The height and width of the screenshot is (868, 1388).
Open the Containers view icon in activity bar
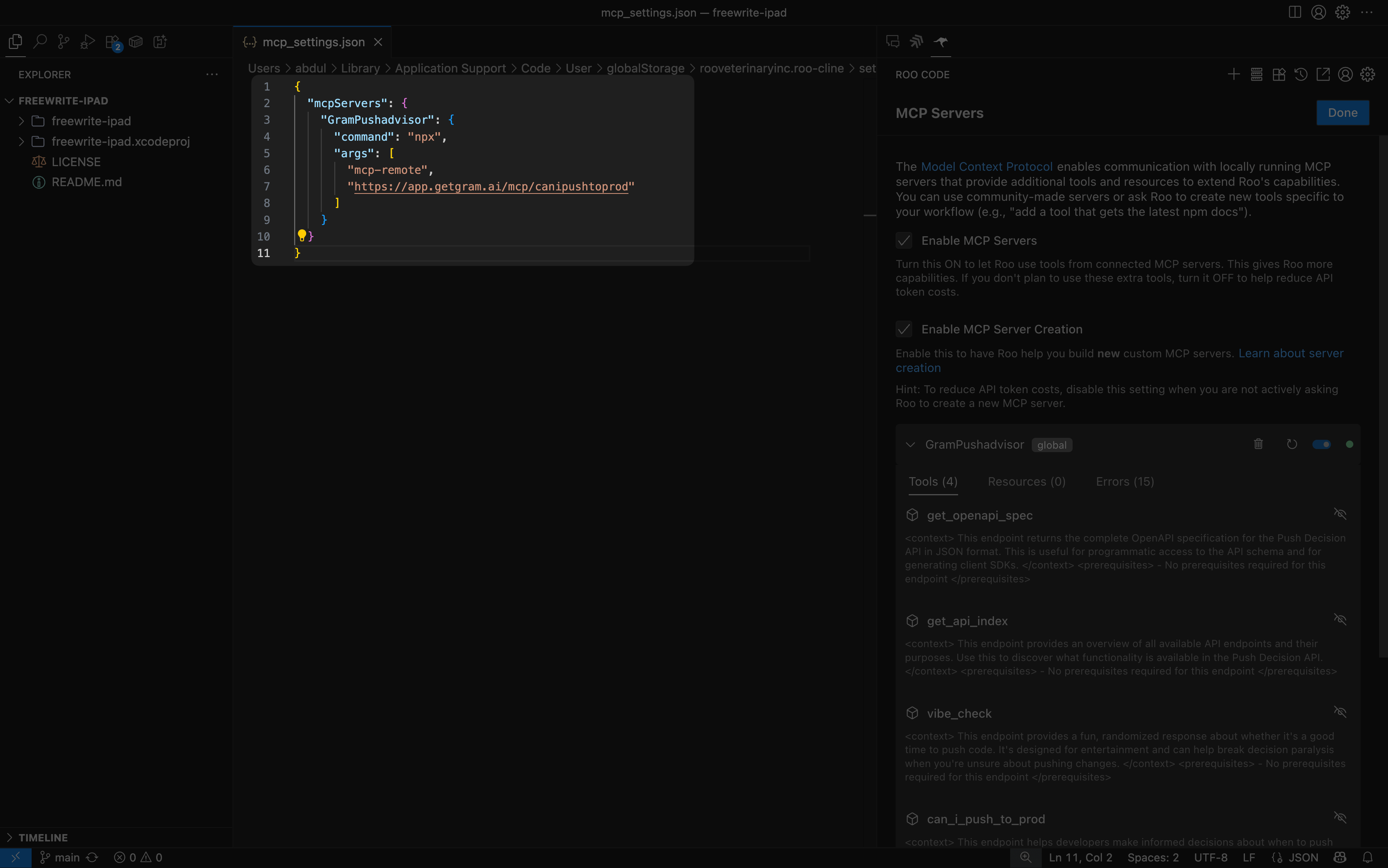pos(136,41)
